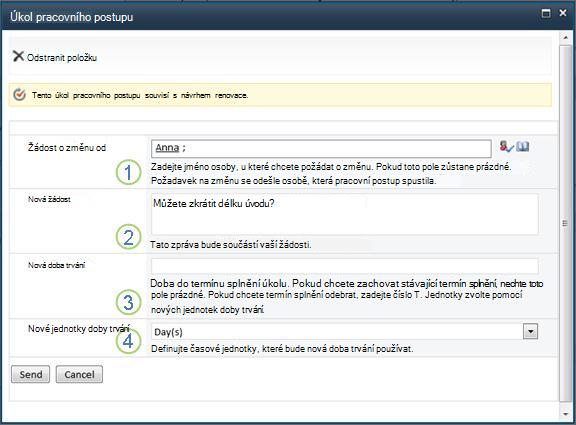Click the Check Names person icon
This screenshot has height=425, width=576.
point(507,147)
